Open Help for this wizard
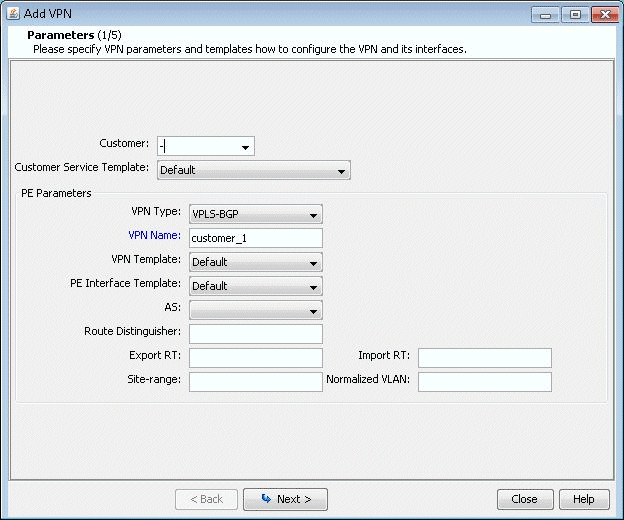The width and height of the screenshot is (624, 520). [x=583, y=499]
